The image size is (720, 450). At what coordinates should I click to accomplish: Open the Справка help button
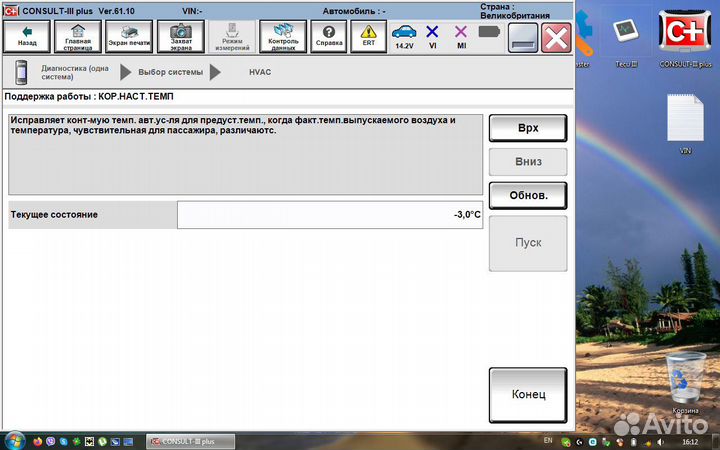pos(328,37)
